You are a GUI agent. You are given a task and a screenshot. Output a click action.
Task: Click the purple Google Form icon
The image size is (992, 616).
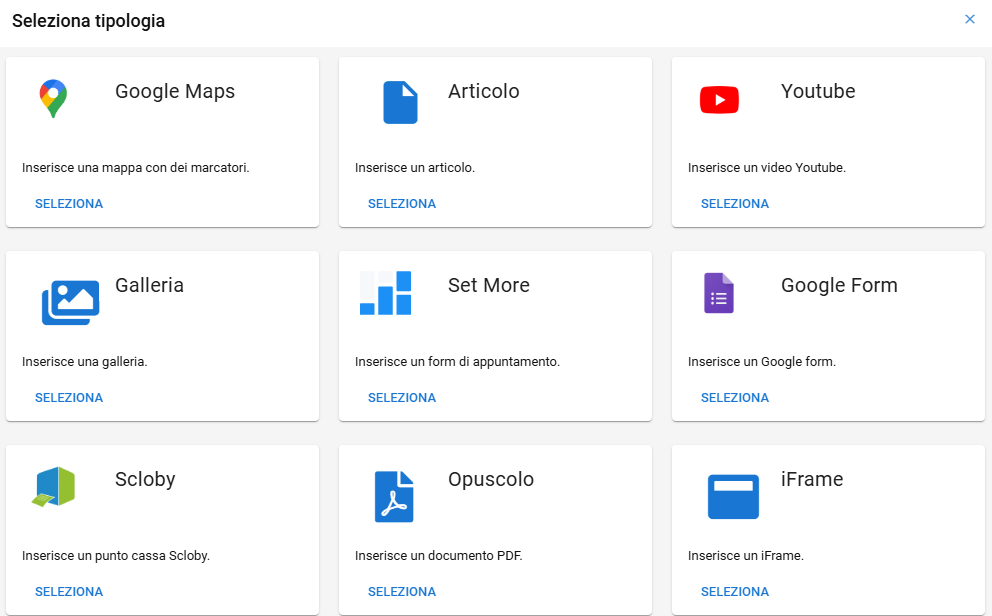click(719, 294)
